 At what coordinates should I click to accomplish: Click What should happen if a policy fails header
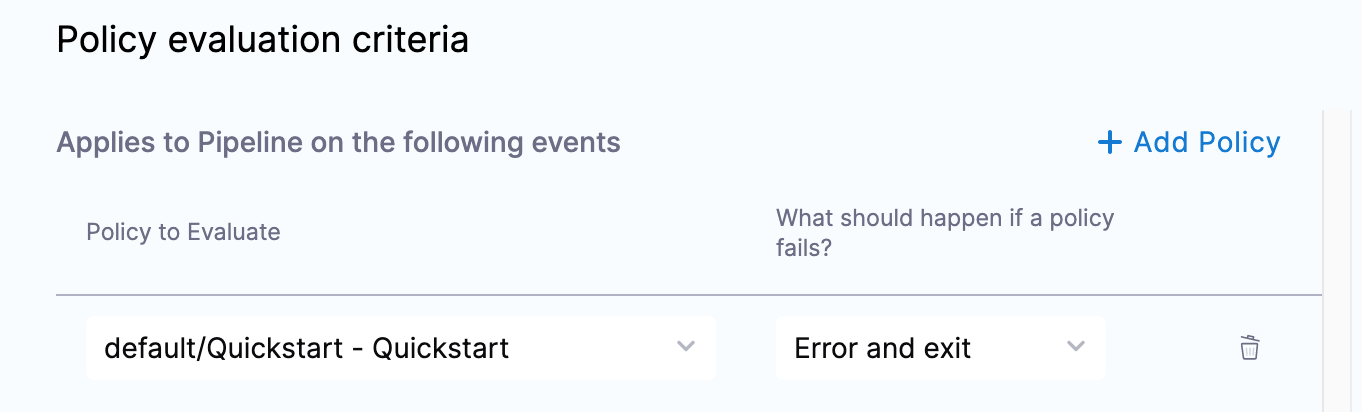click(x=945, y=232)
